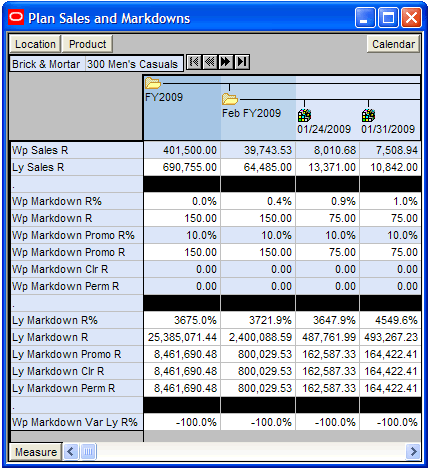Click the 64,485.00 Ly Sales cell

(x=258, y=167)
